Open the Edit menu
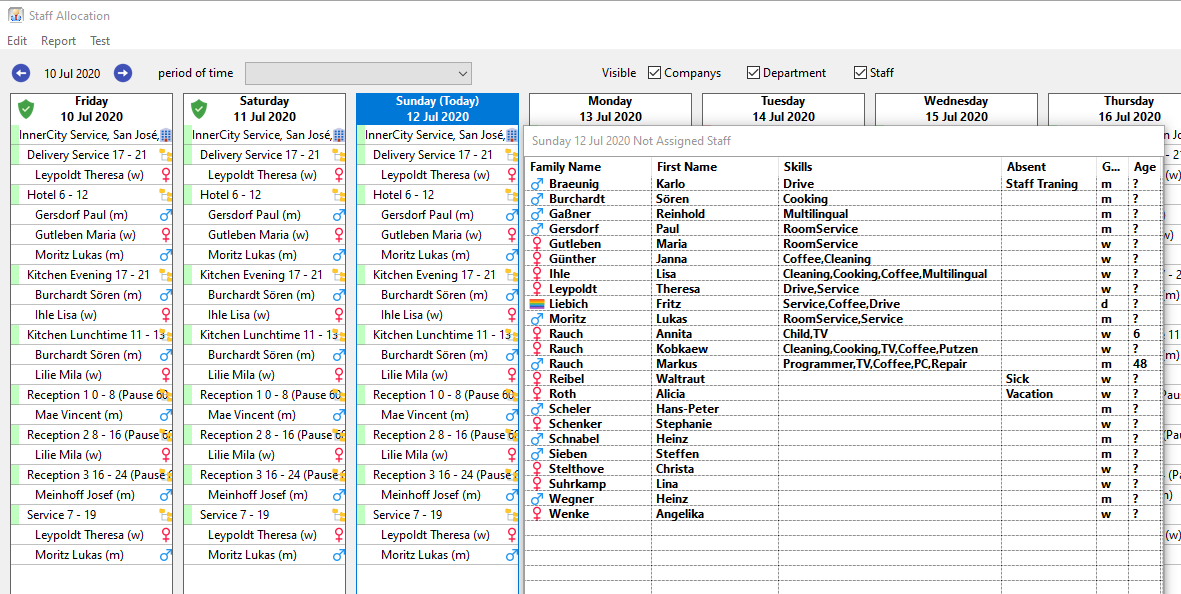The image size is (1181, 594). [17, 41]
